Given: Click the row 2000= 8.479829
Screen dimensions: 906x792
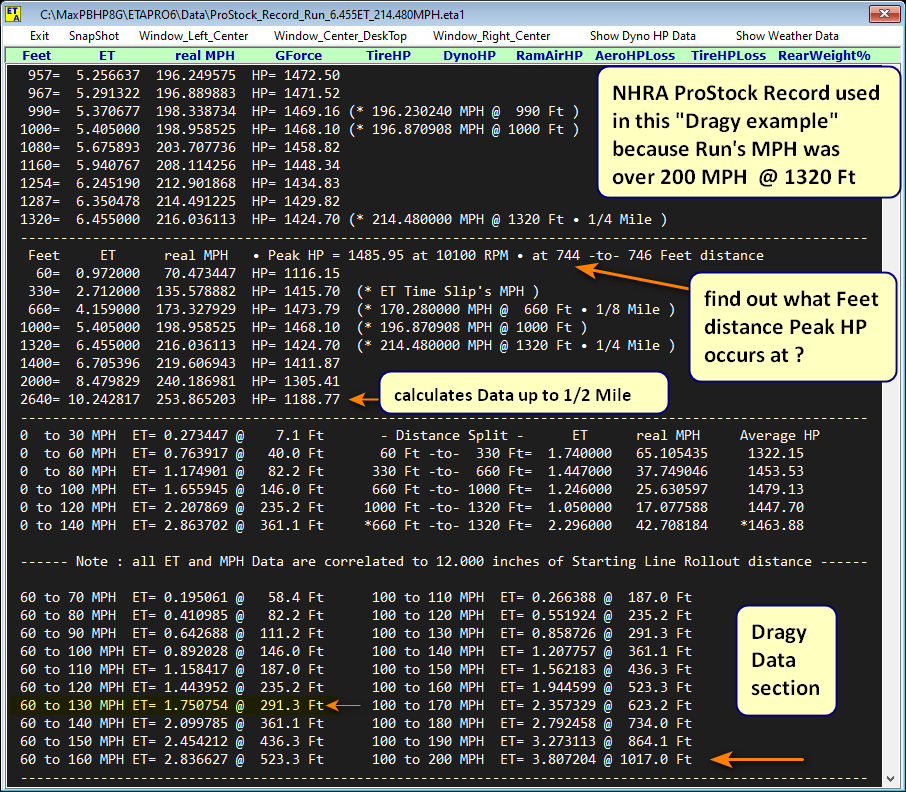Looking at the screenshot, I should pyautogui.click(x=180, y=381).
